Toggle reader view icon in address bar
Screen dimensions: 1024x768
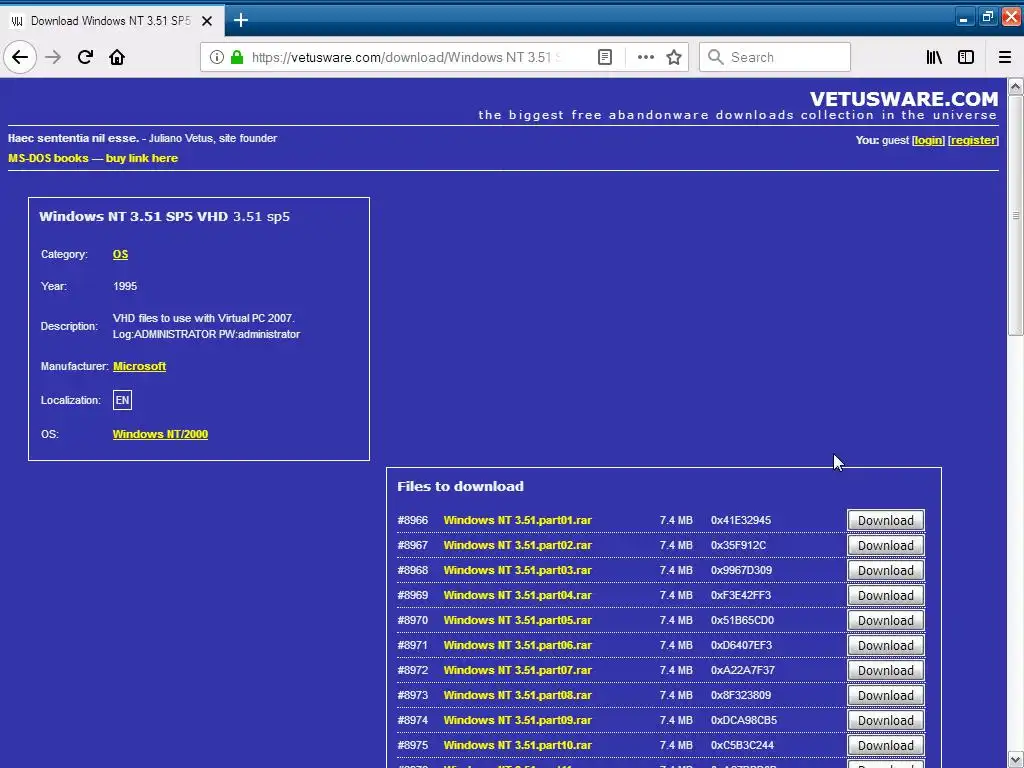point(605,57)
